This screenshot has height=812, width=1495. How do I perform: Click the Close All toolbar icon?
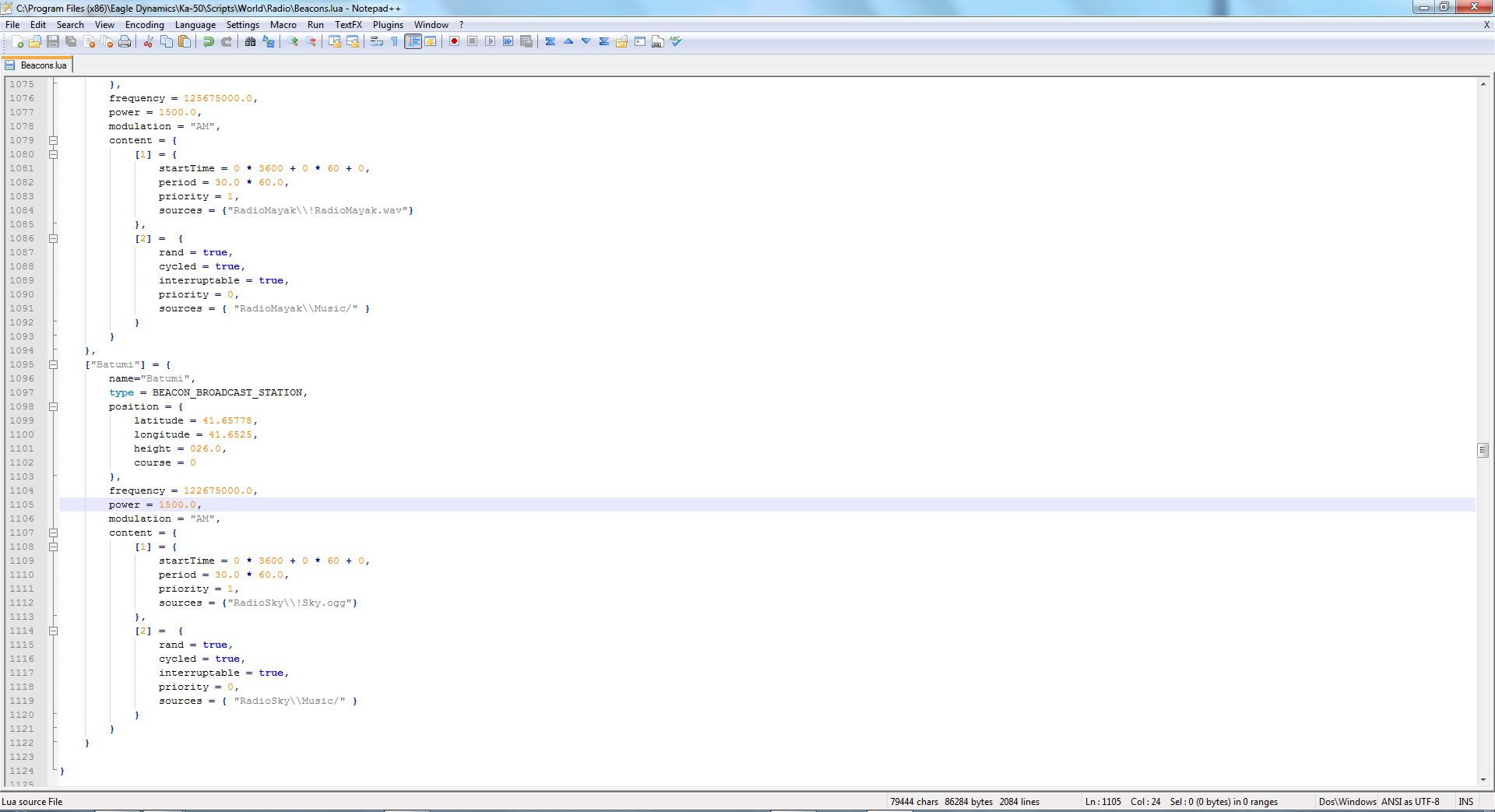(107, 42)
